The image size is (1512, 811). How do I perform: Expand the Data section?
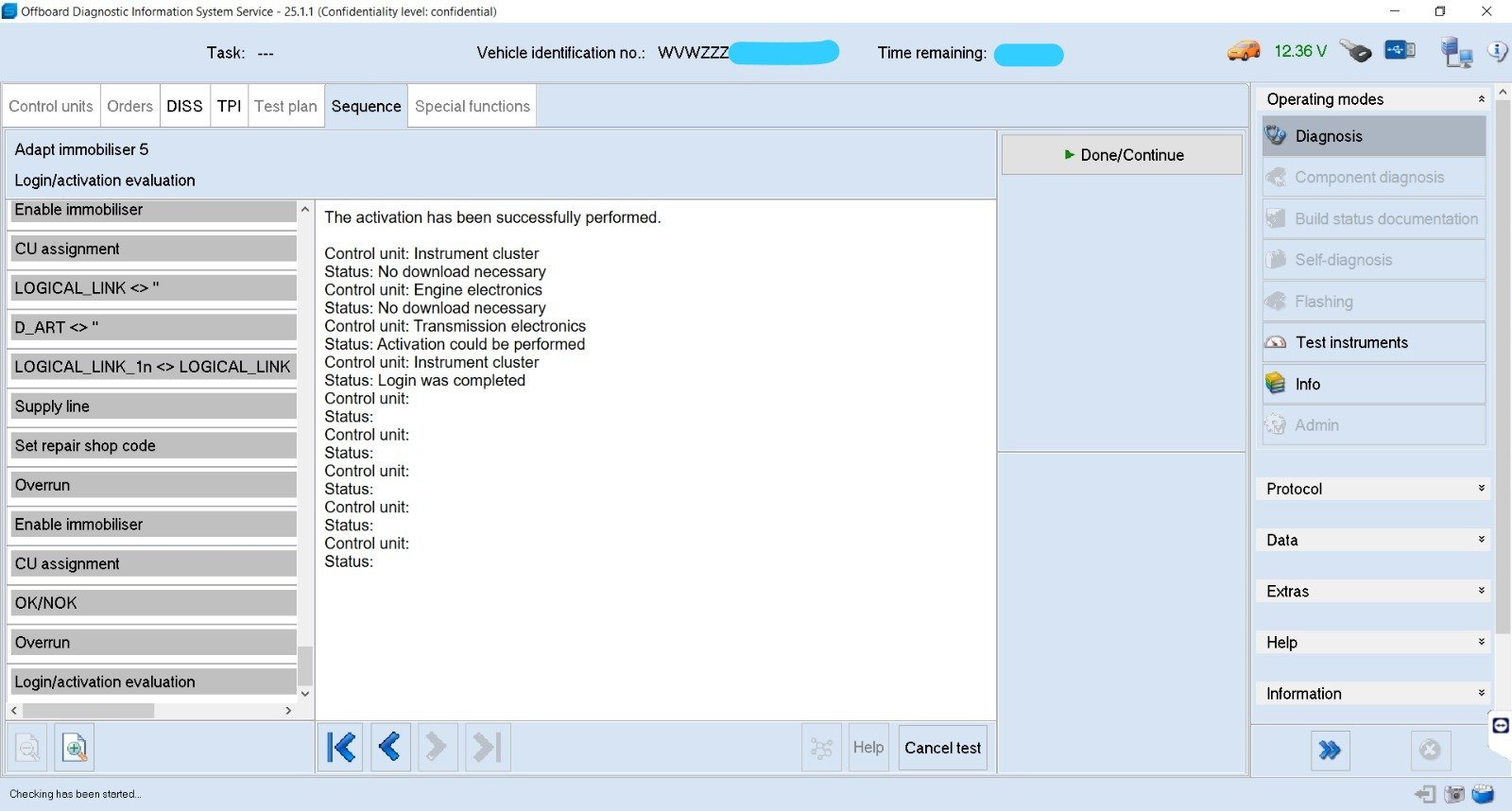pyautogui.click(x=1481, y=540)
